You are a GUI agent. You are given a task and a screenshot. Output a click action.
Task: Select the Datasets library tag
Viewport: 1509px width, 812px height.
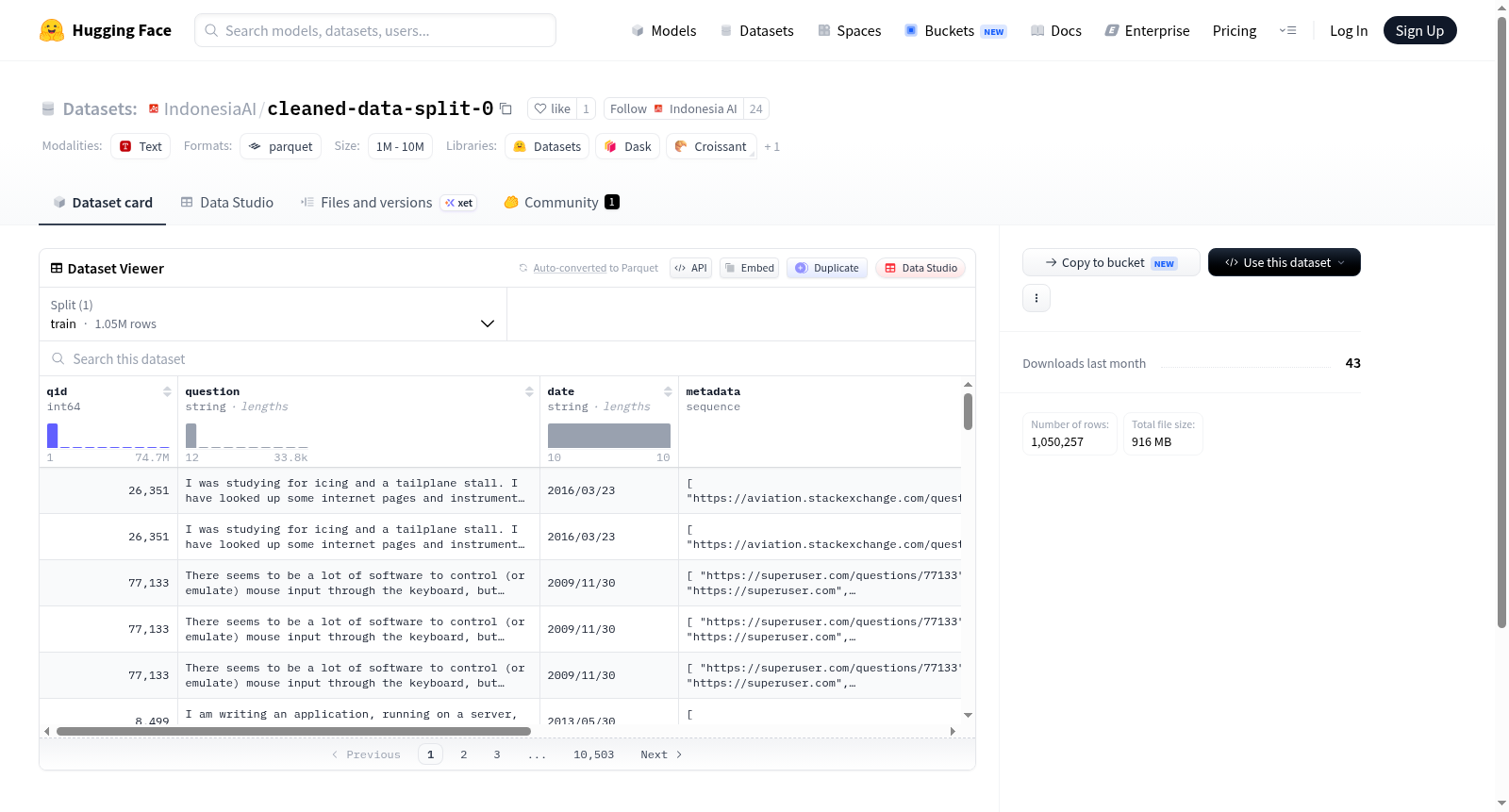[x=547, y=146]
